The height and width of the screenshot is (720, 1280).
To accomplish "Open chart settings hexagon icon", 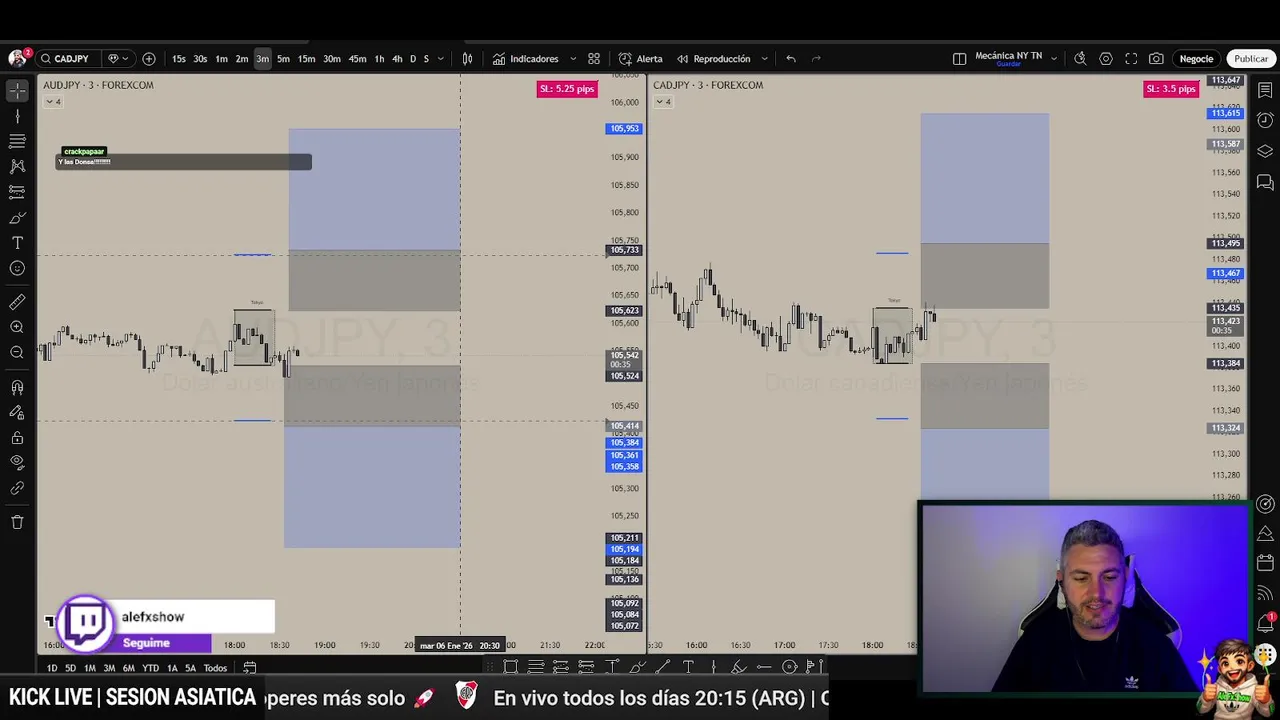I will (x=1106, y=59).
